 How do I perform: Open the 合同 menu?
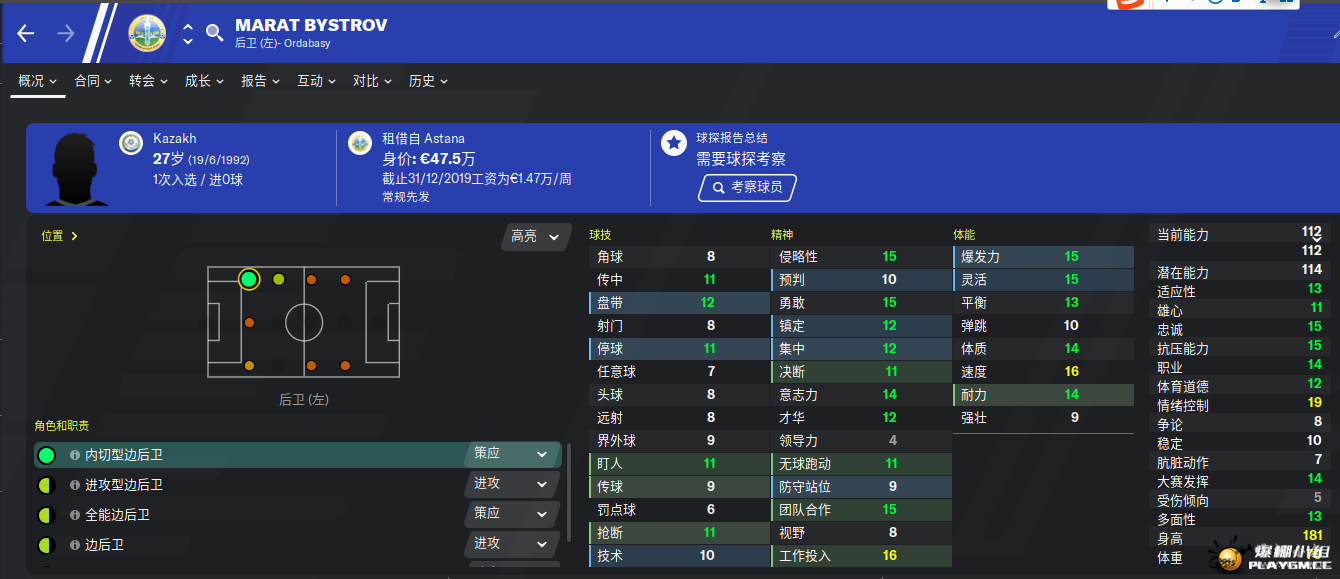pos(93,81)
